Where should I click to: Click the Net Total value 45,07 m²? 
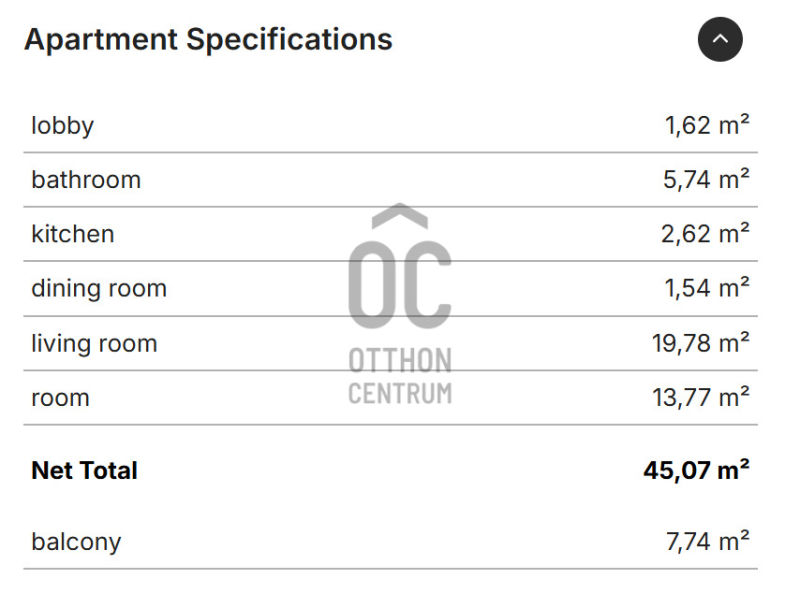(x=696, y=470)
